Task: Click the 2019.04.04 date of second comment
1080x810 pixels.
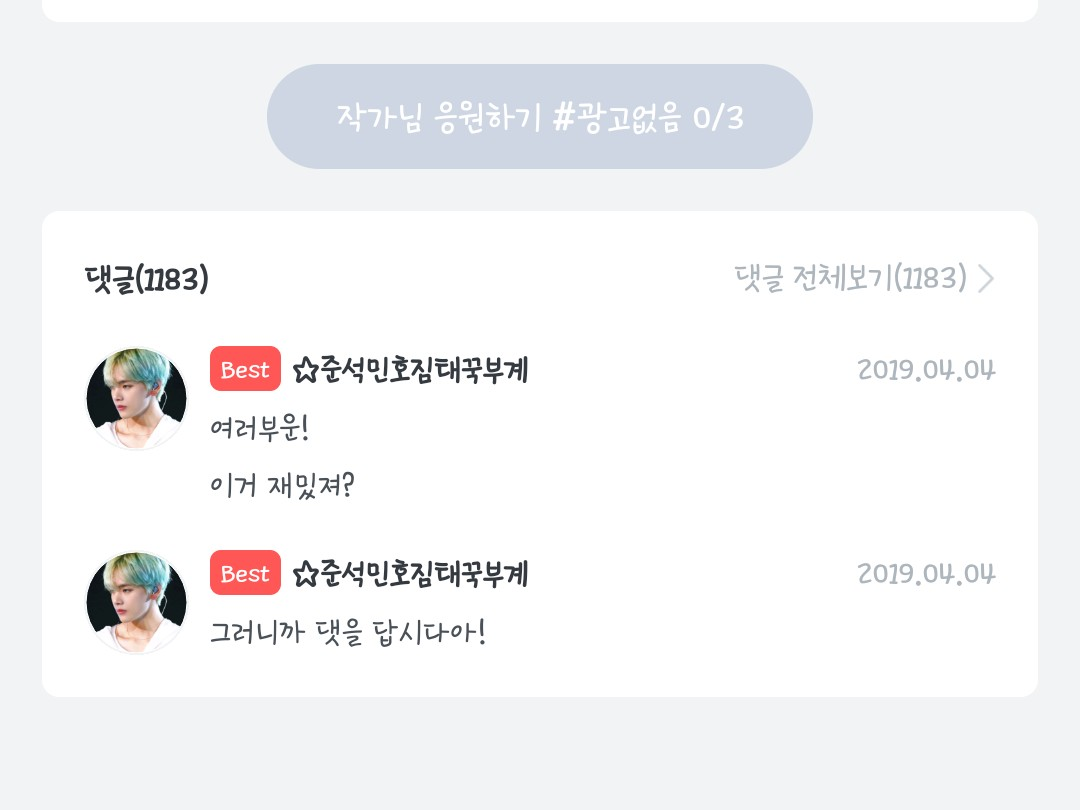Action: [x=926, y=574]
